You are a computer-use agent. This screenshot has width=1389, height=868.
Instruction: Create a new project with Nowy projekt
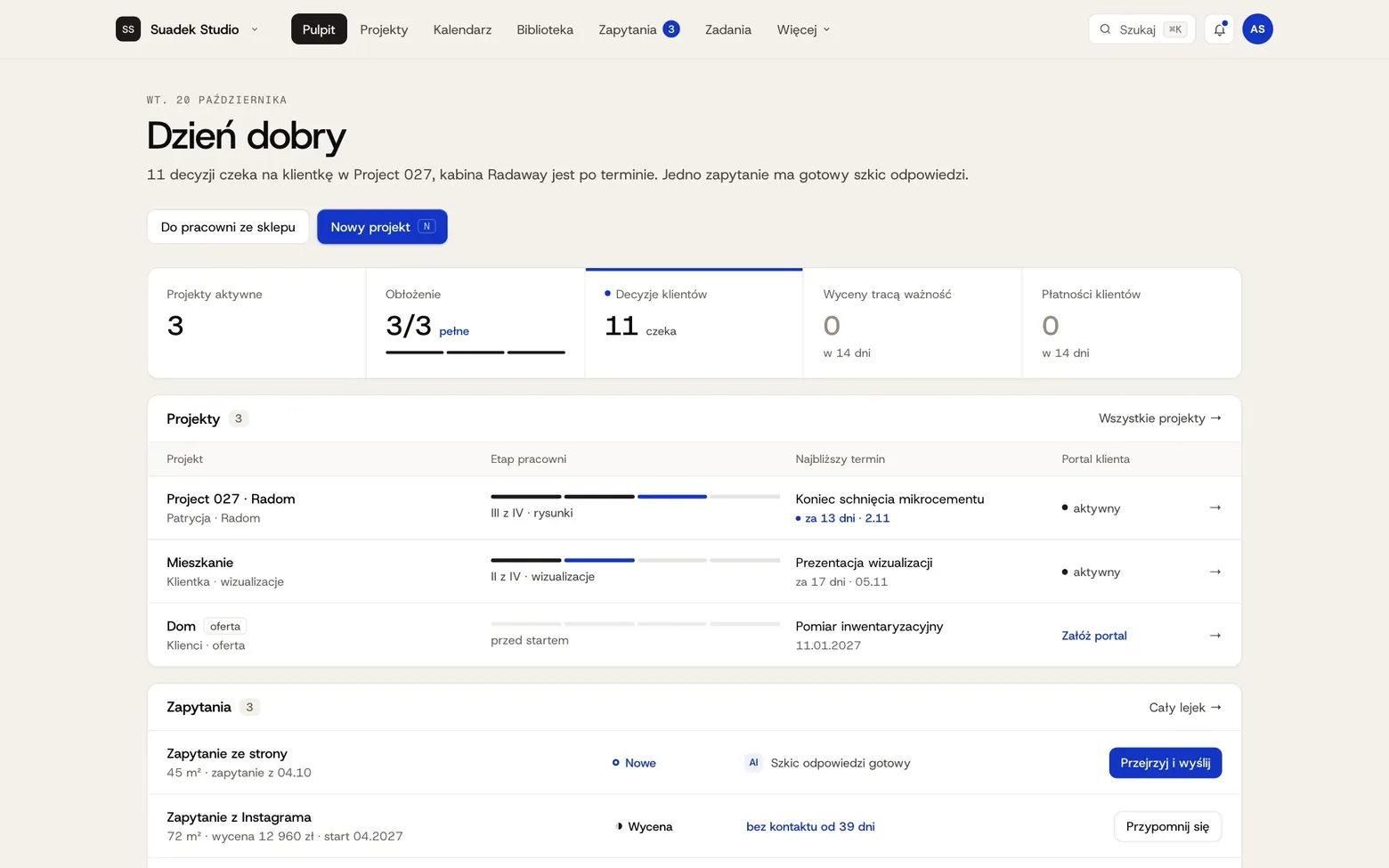(382, 227)
